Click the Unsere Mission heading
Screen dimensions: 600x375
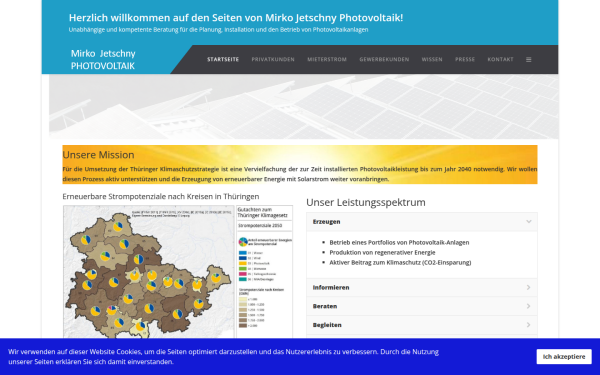[x=98, y=155]
